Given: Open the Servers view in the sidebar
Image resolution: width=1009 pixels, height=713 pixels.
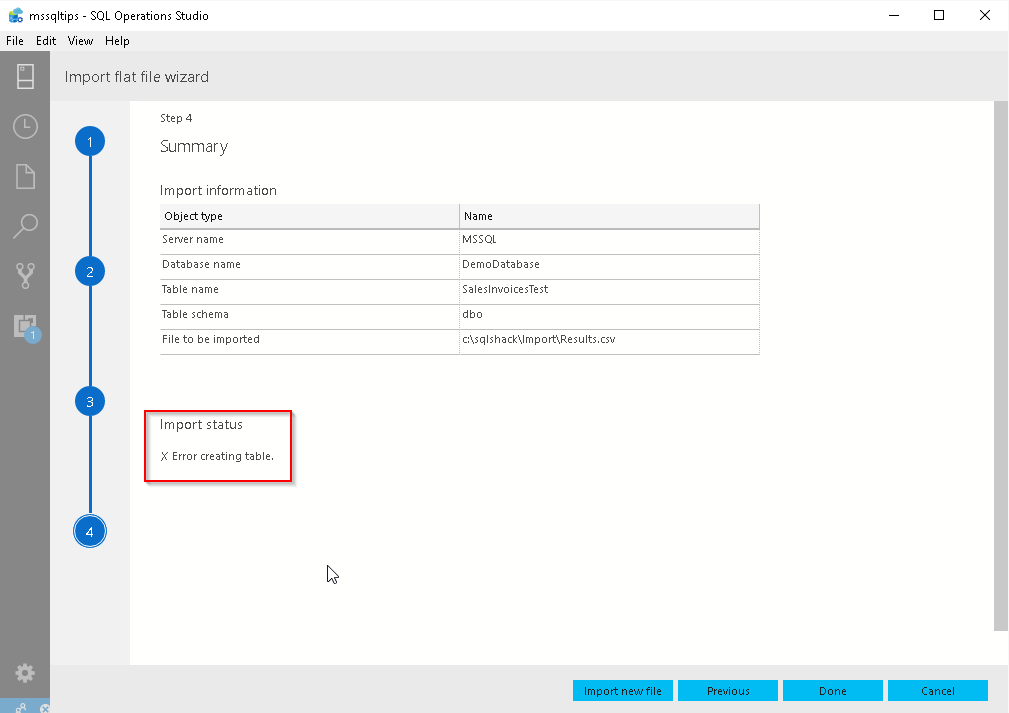Looking at the screenshot, I should [x=25, y=77].
